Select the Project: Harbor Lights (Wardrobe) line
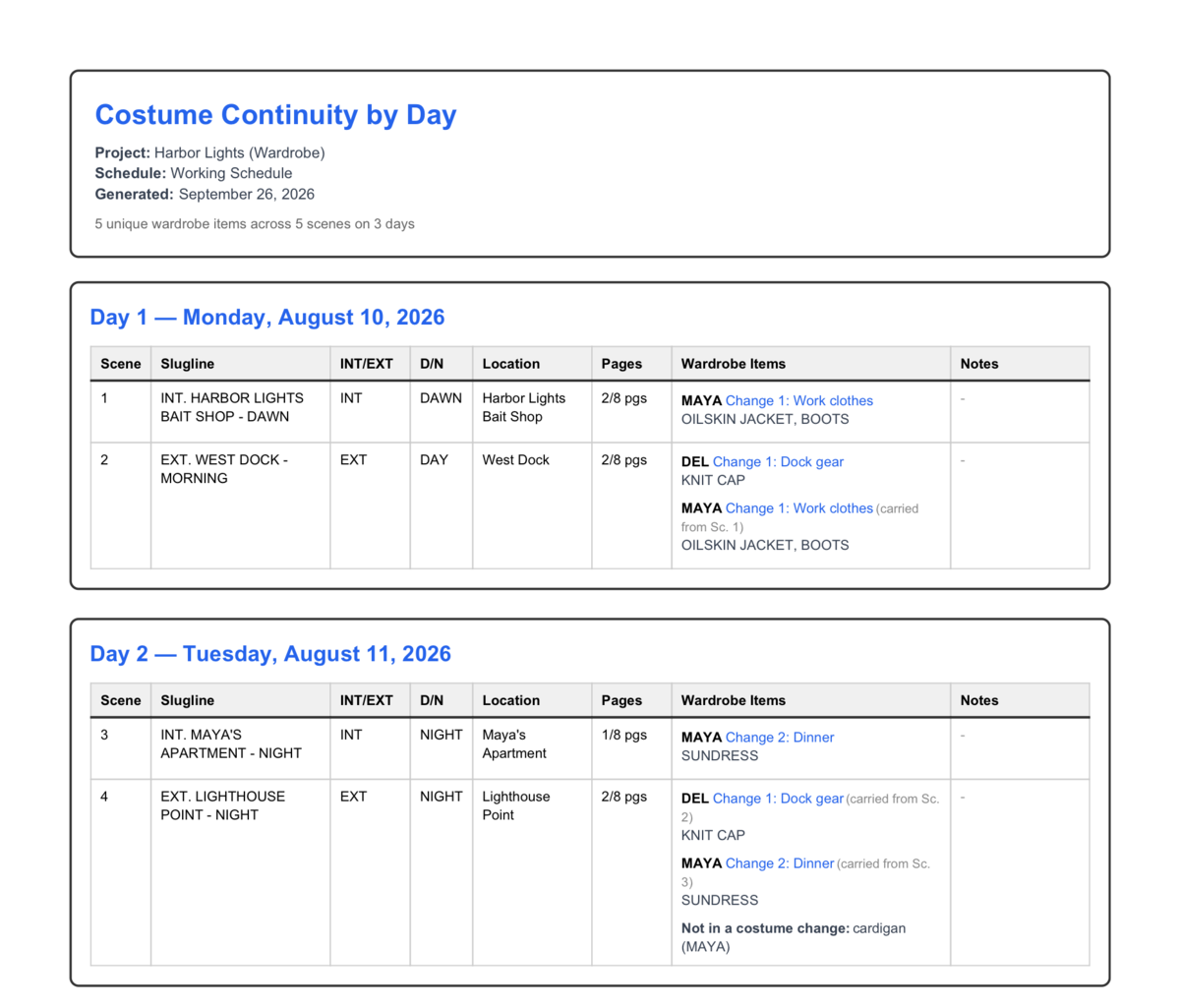Image resolution: width=1180 pixels, height=1008 pixels. click(209, 152)
